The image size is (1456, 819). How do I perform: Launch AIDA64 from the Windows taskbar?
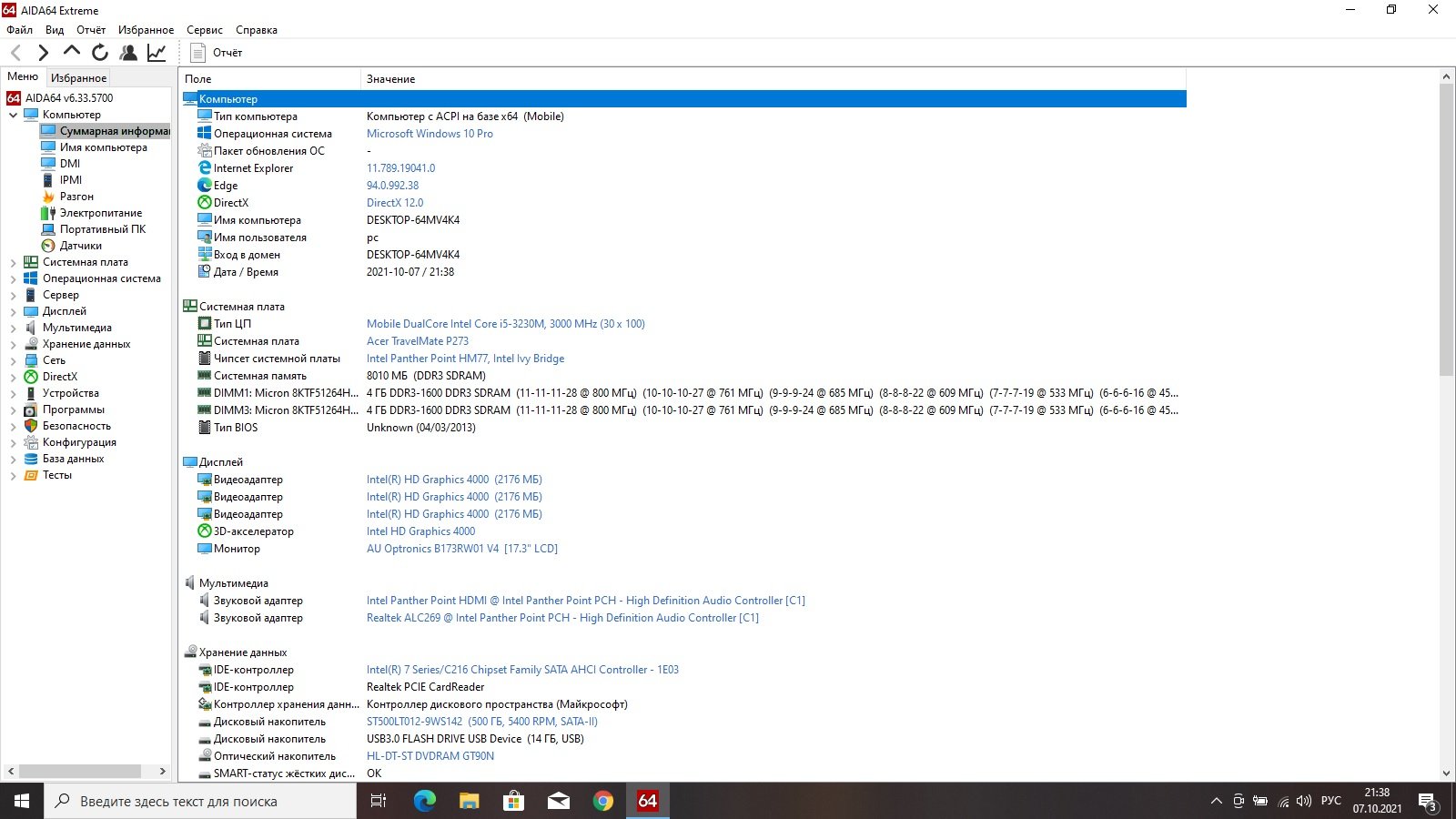647,801
